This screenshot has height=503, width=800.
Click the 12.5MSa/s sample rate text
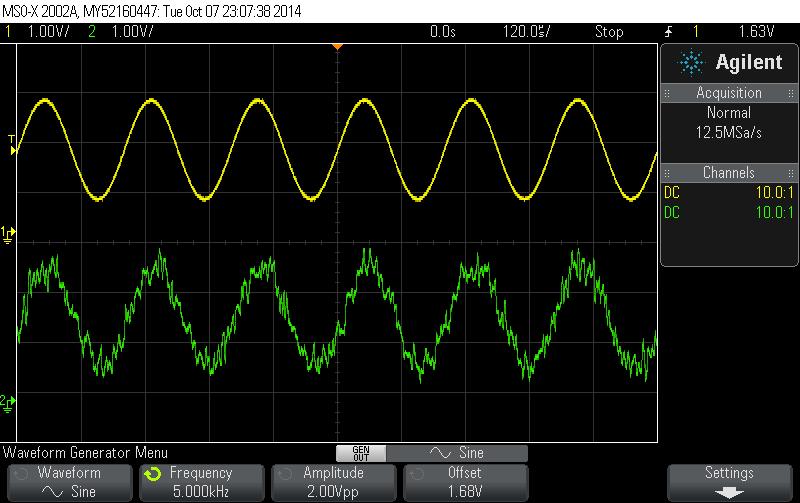tap(729, 133)
